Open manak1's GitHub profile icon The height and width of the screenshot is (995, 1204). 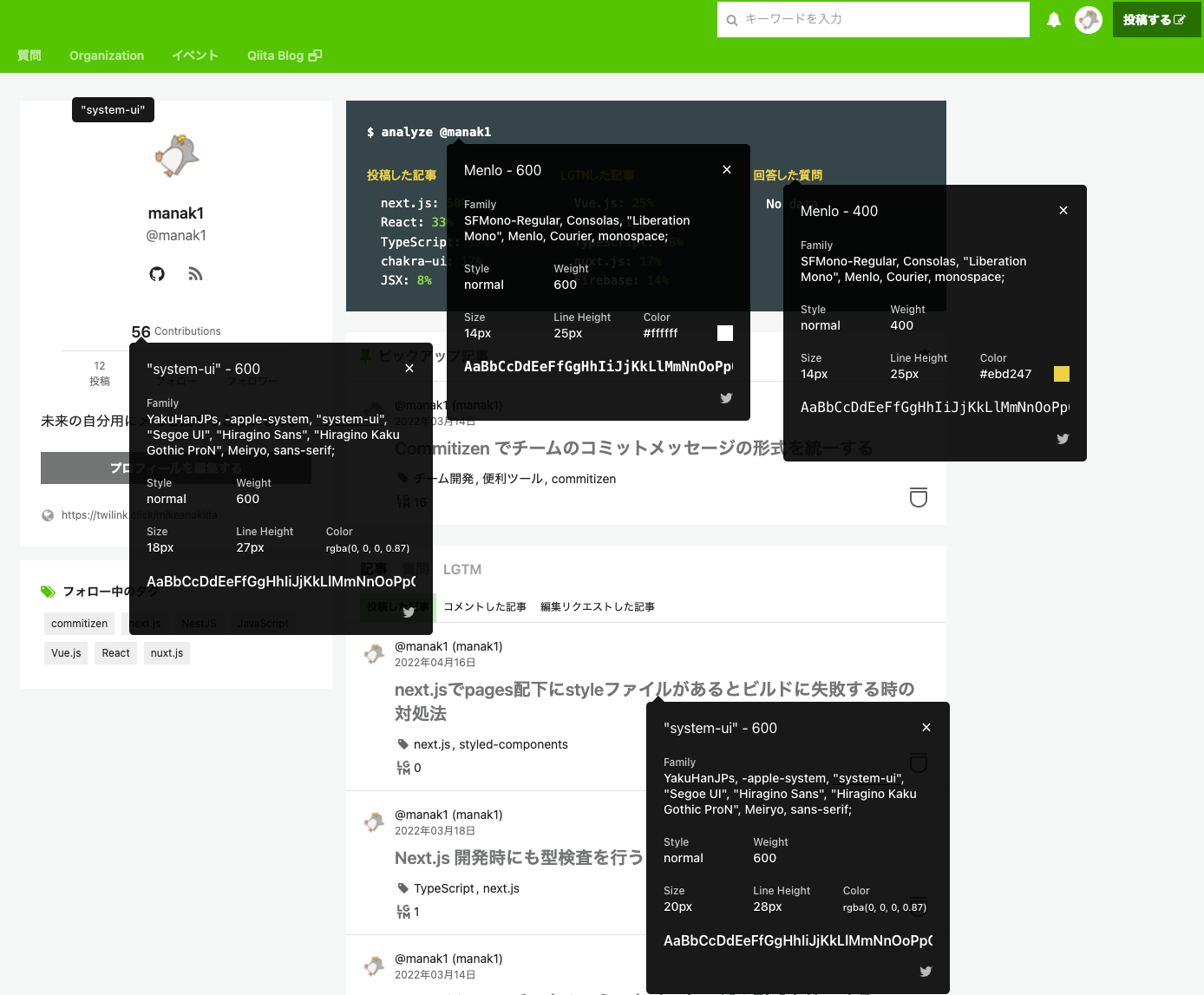coord(157,274)
